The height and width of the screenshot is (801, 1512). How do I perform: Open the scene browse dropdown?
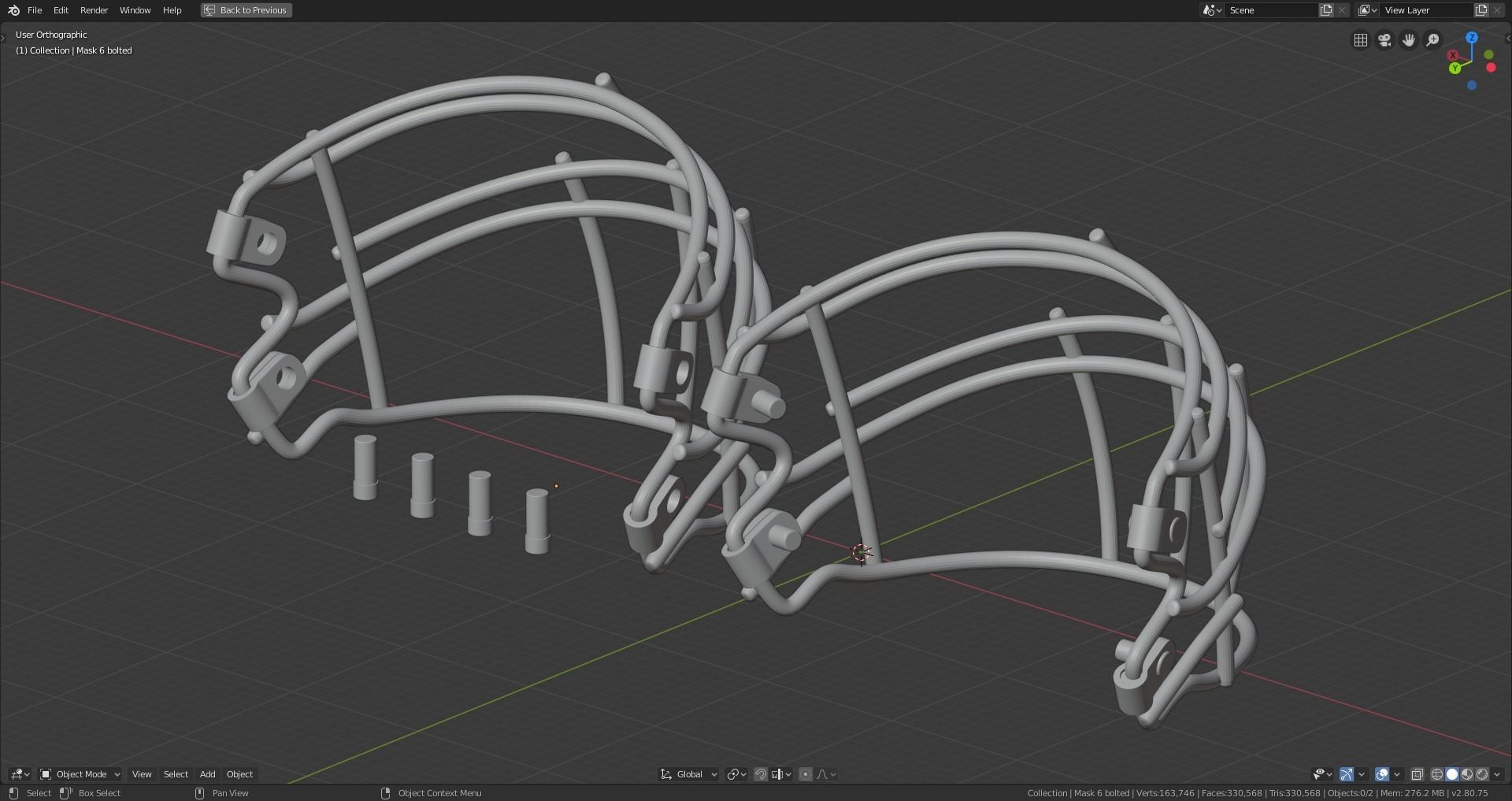click(1212, 10)
